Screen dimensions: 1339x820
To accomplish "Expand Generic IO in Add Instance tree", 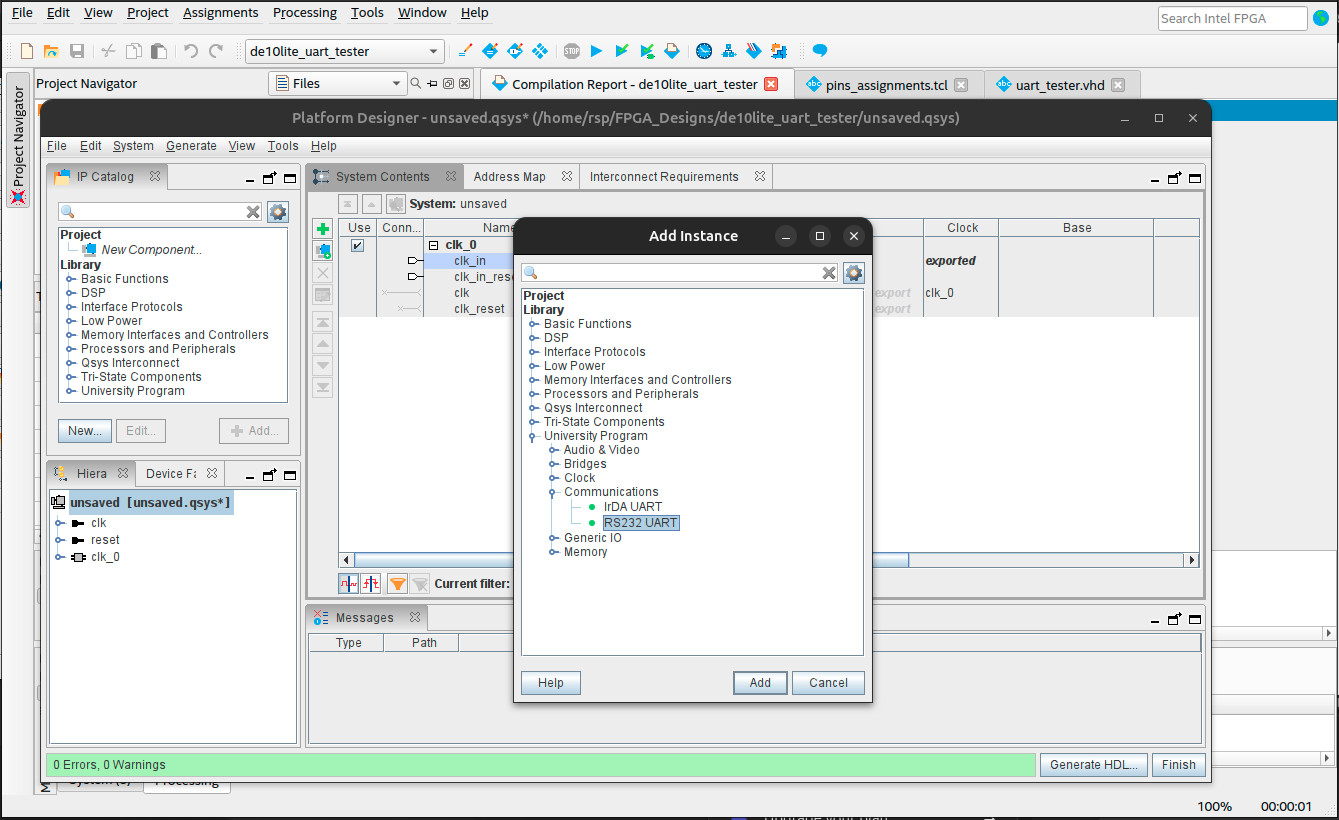I will pyautogui.click(x=554, y=538).
